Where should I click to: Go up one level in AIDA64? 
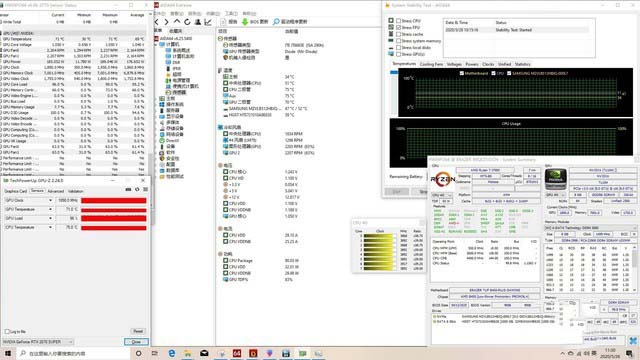(x=177, y=22)
